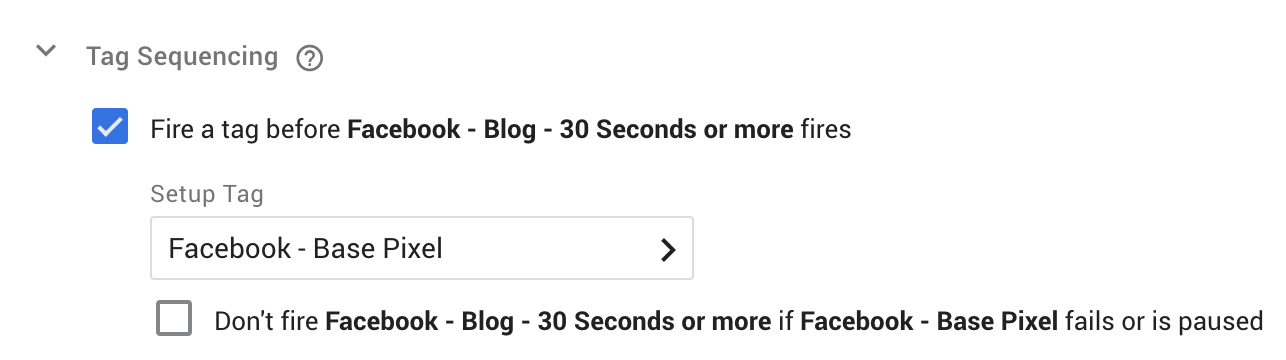Click the downward chevron left of Tag Sequencing

(46, 51)
